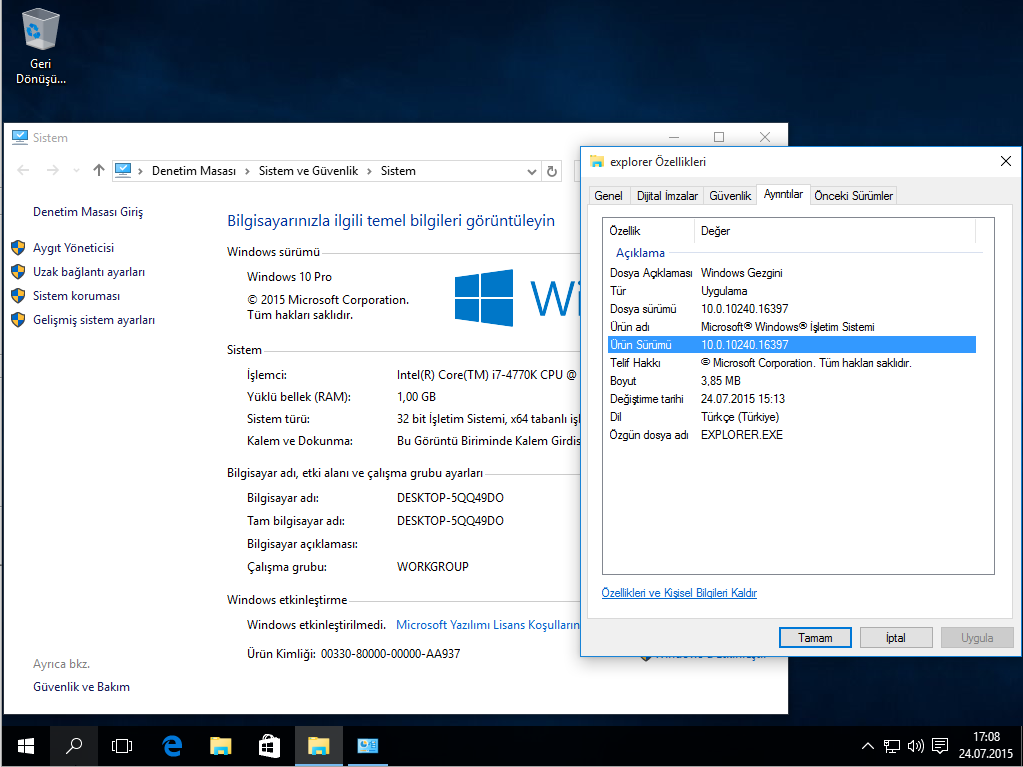Refresh the Sistem control panel page
The width and height of the screenshot is (1023, 767).
click(552, 171)
